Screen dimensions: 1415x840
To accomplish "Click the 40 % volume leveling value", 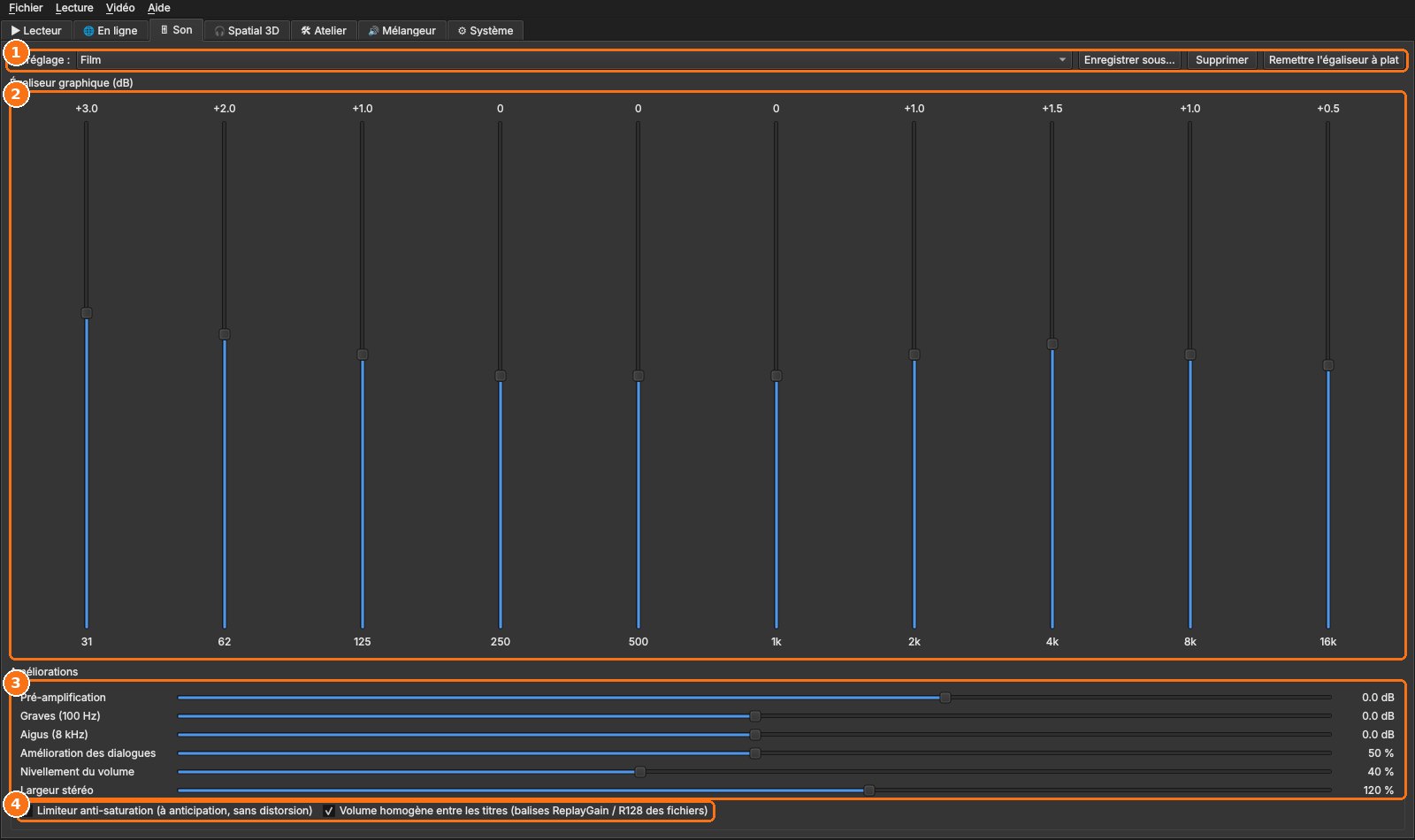I will [x=1381, y=772].
